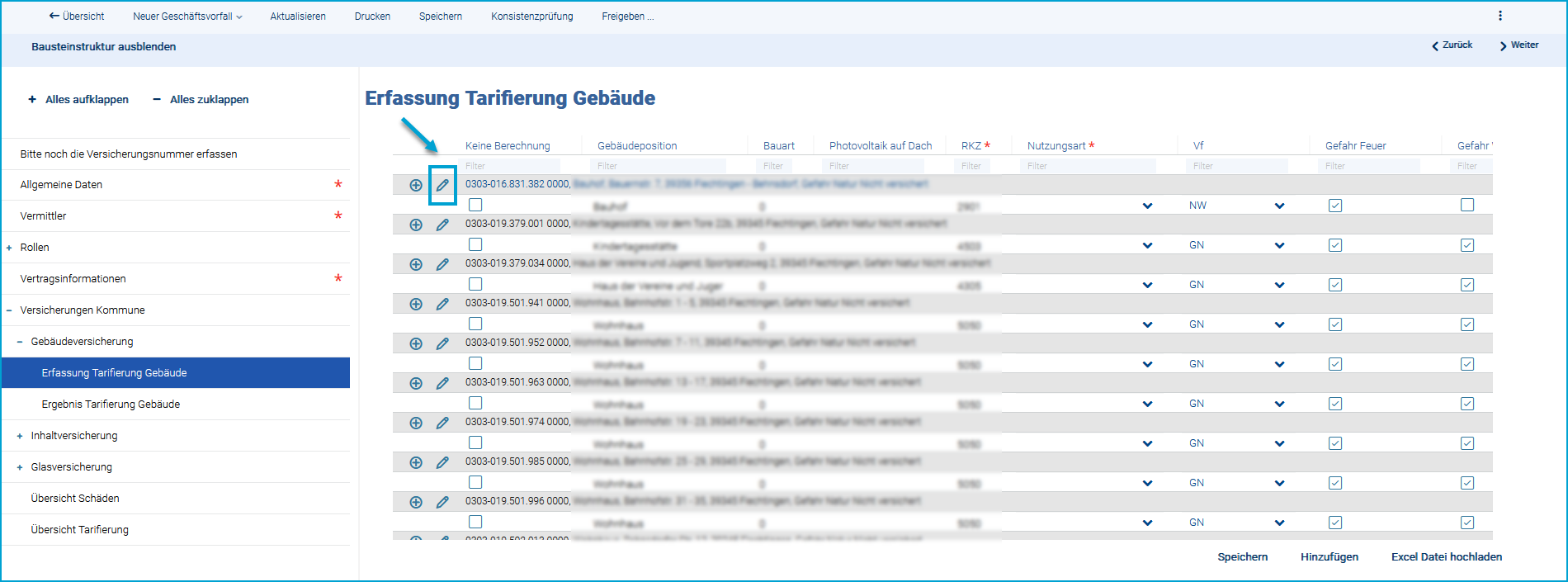Select Ergebnis Tarifierung Gebäude in the sidebar

[x=111, y=405]
